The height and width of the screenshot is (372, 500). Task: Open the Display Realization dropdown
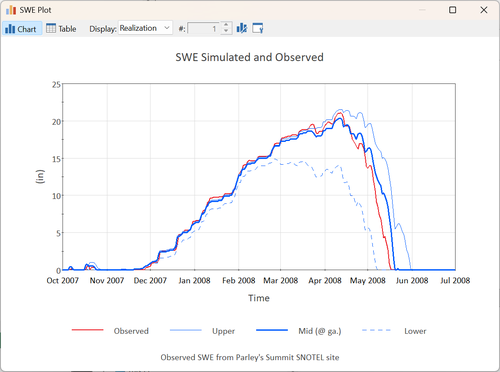tap(145, 28)
